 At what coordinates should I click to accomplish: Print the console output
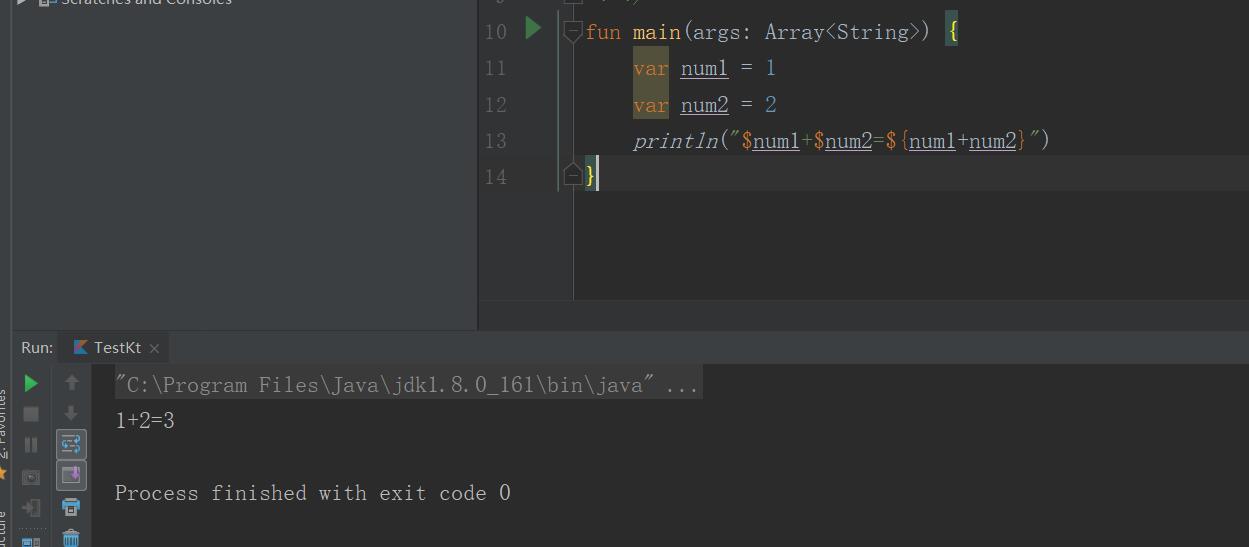click(71, 507)
